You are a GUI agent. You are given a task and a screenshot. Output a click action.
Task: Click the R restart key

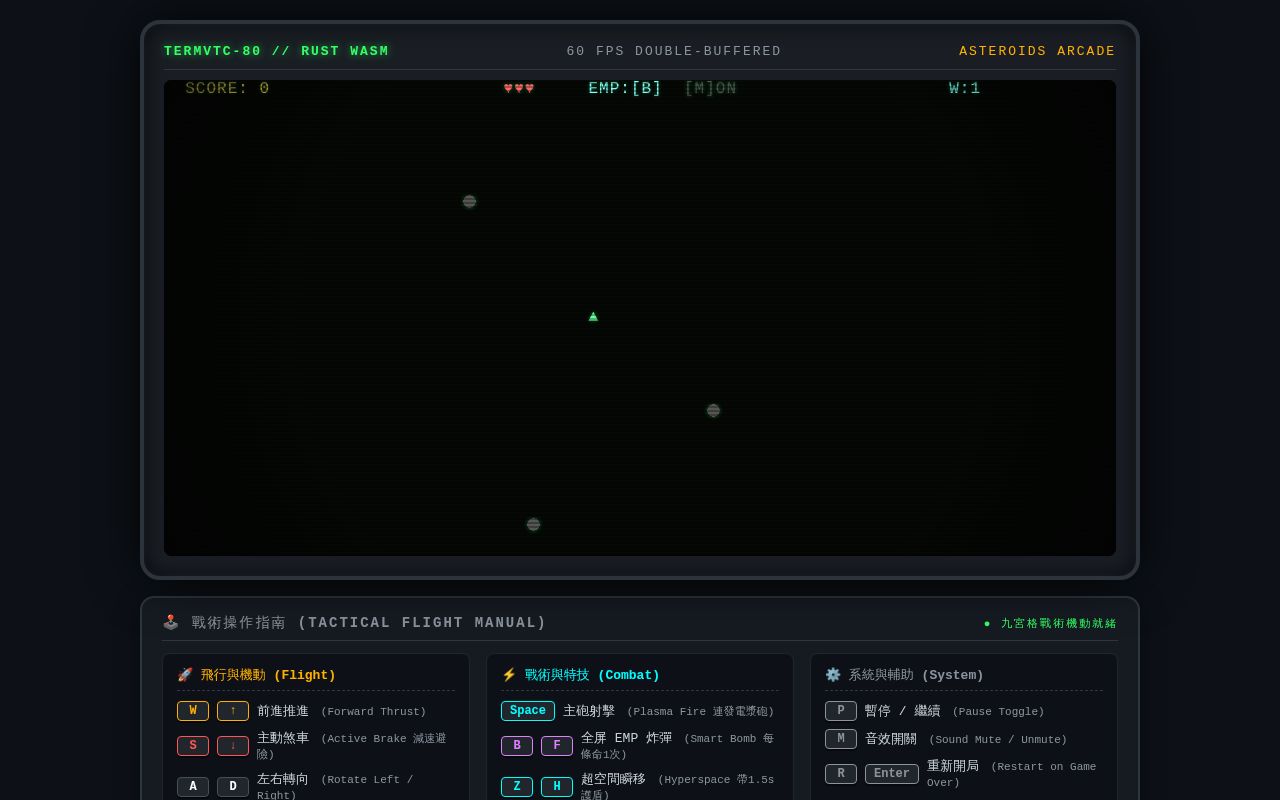pyautogui.click(x=841, y=774)
